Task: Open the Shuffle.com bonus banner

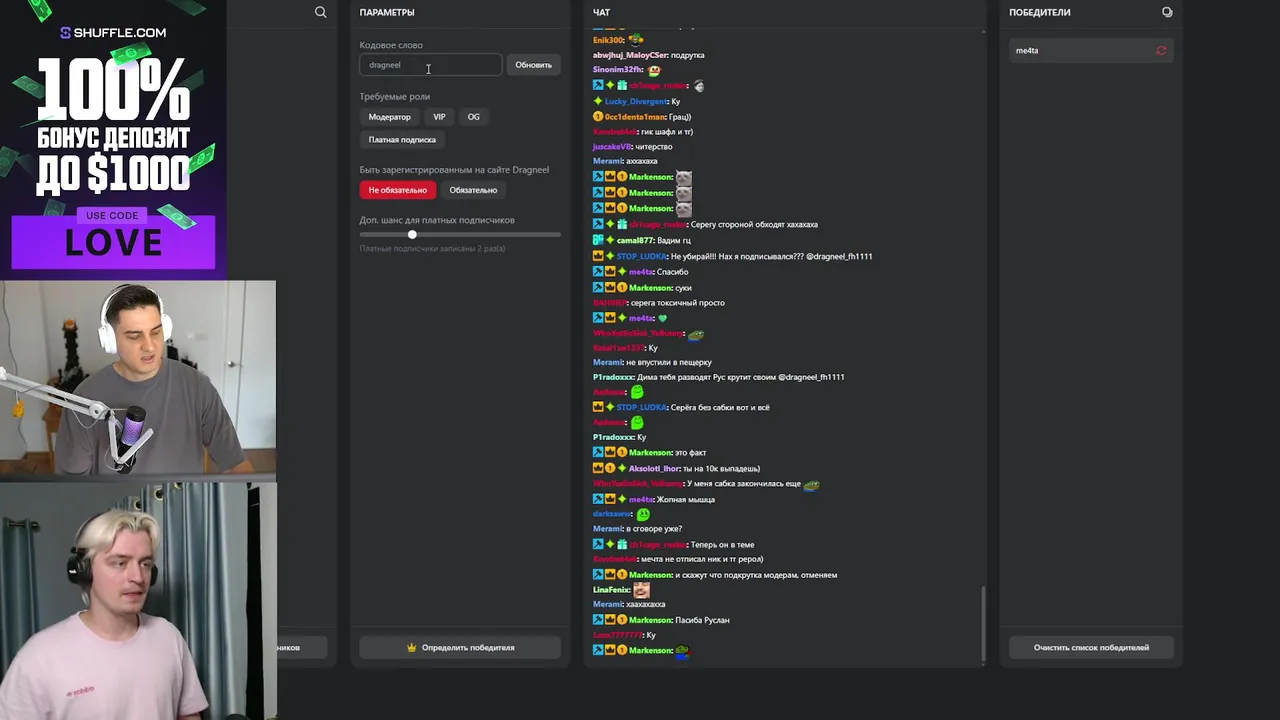Action: (113, 138)
